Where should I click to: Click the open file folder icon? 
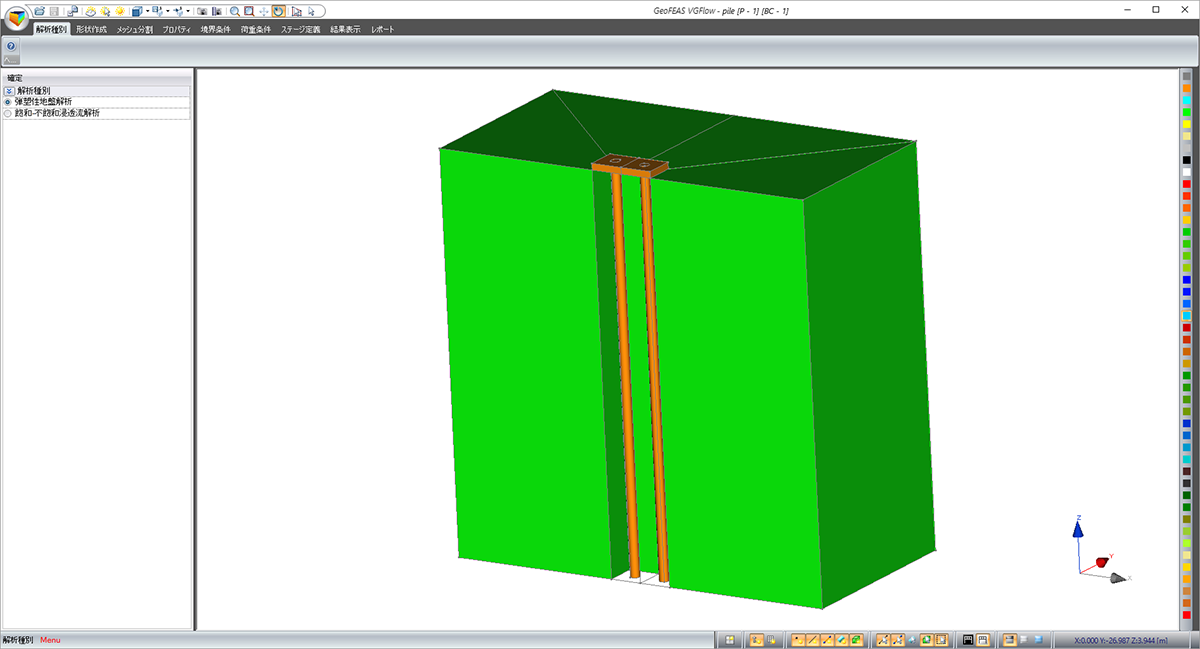pos(40,10)
